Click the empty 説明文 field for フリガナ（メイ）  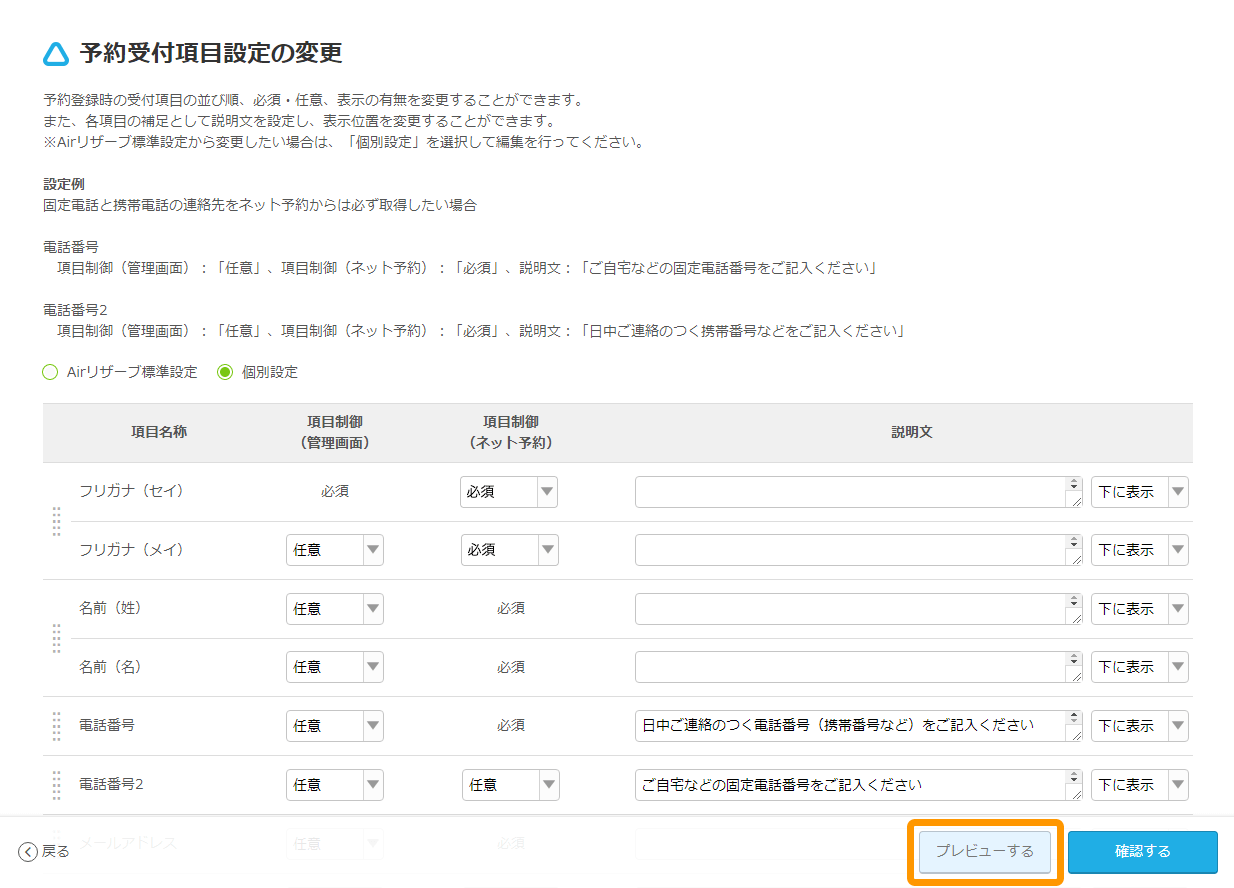(x=850, y=549)
